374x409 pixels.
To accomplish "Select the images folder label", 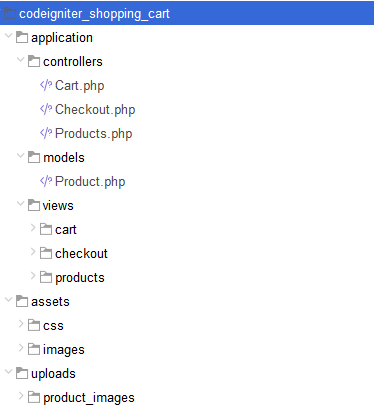I will (64, 350).
